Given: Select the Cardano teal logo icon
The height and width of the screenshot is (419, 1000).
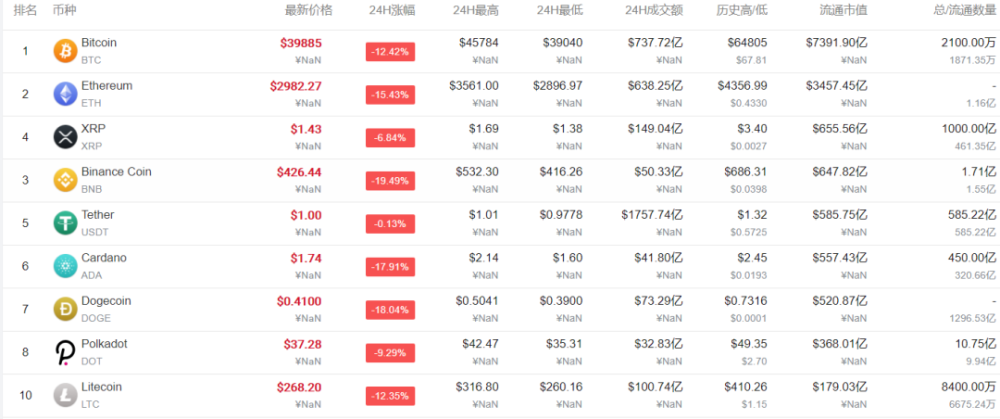Looking at the screenshot, I should pos(65,266).
